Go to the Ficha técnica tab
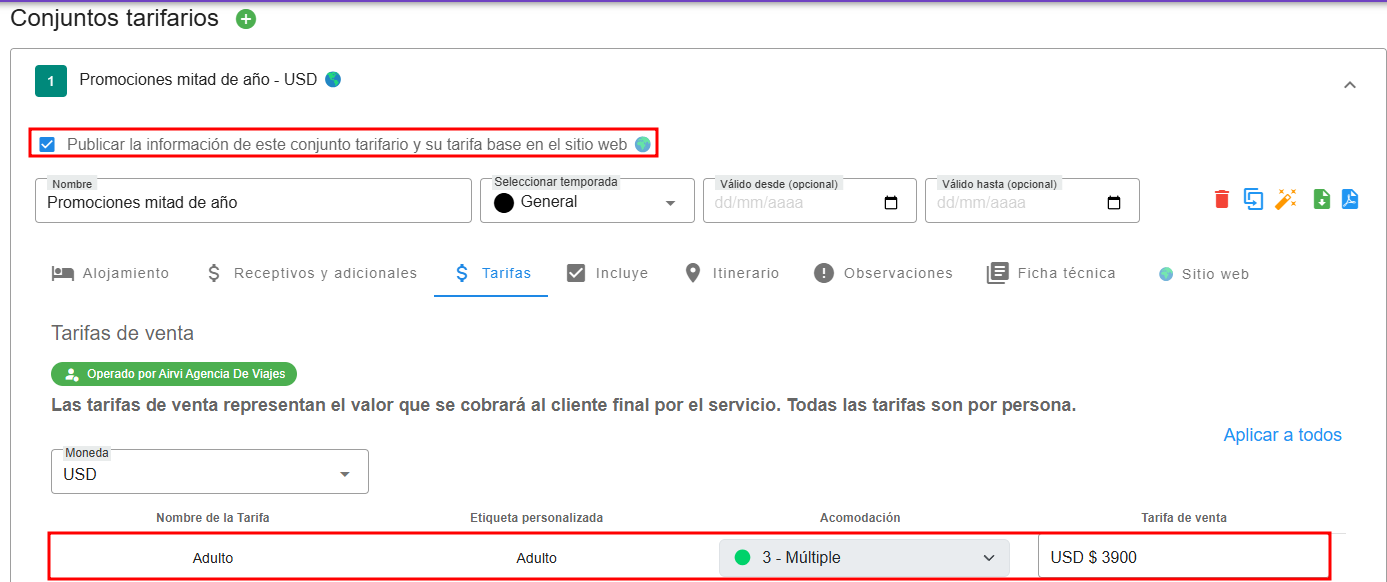Screen dimensions: 1387x582 coord(1051,274)
